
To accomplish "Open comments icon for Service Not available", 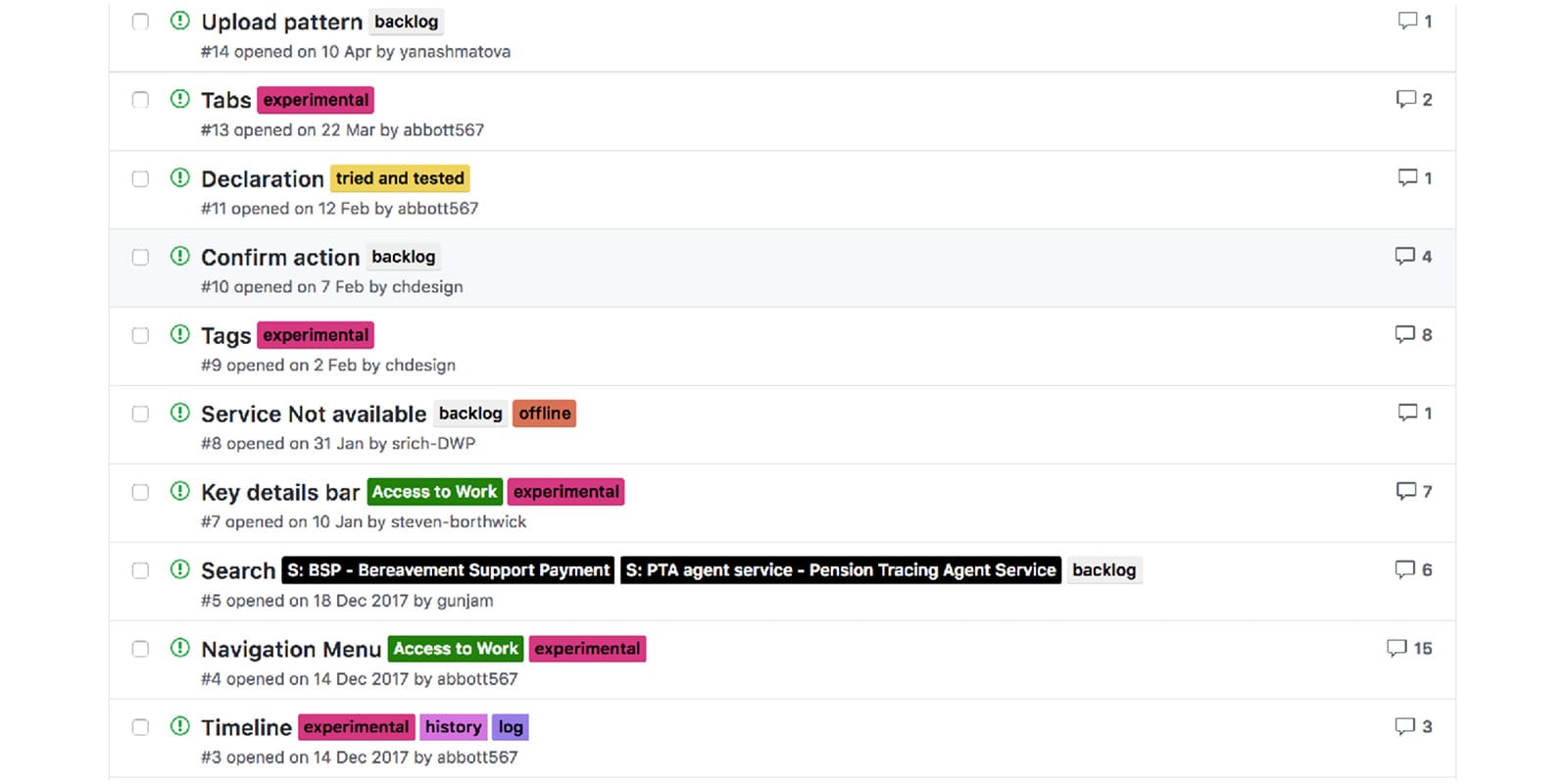I will 1407,413.
